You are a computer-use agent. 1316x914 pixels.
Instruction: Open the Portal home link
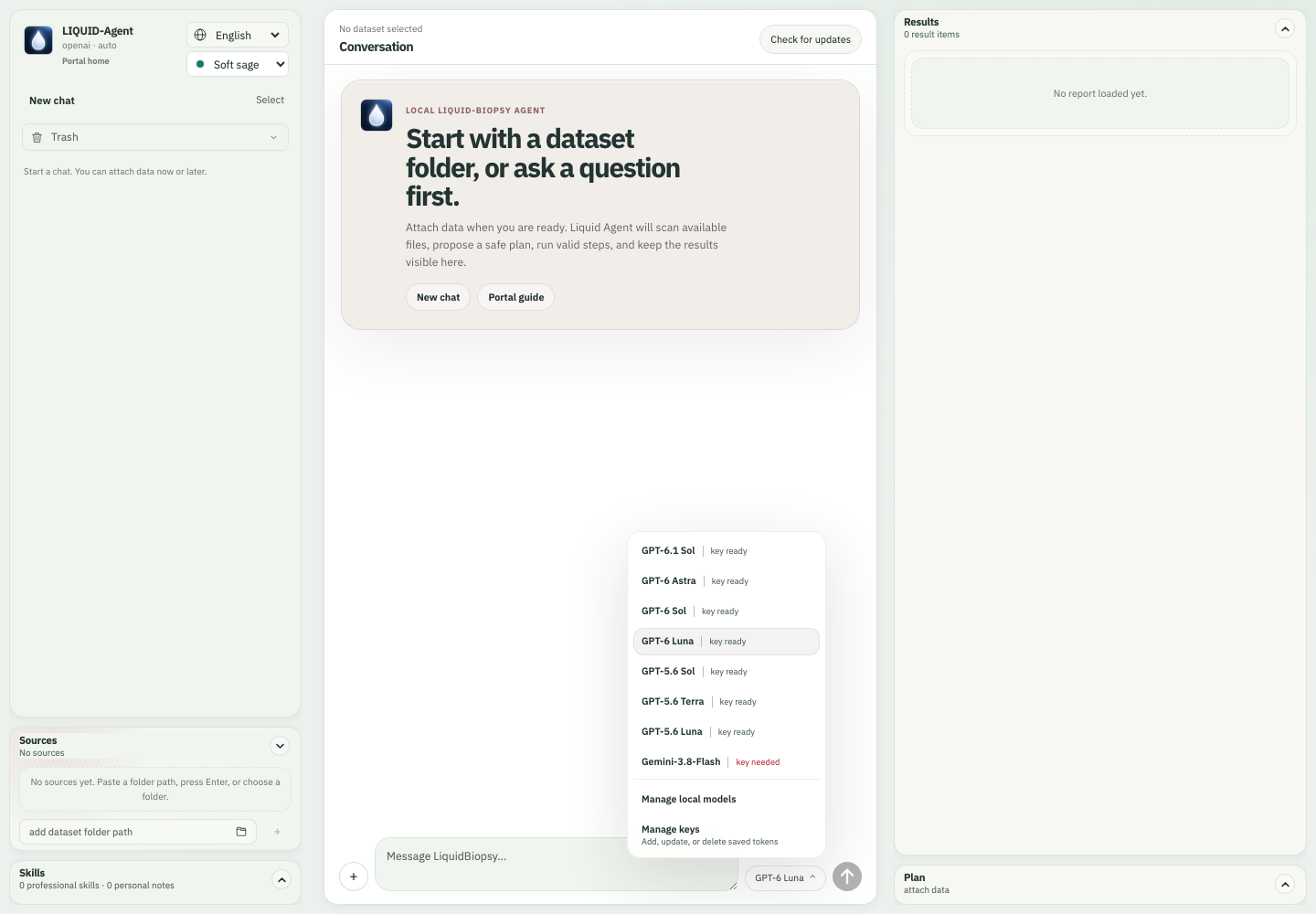click(86, 61)
